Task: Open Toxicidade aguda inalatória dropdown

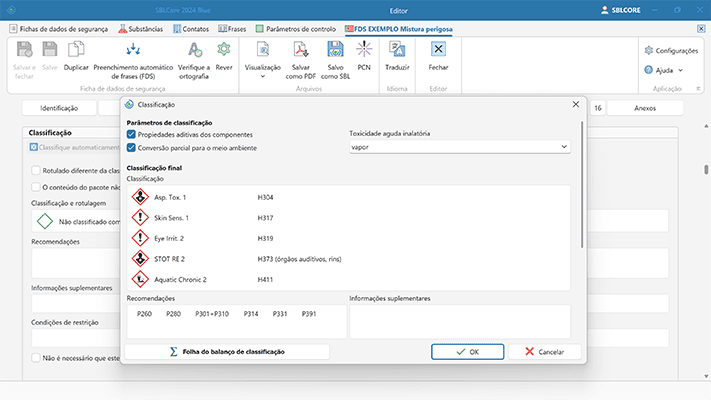Action: coord(459,147)
